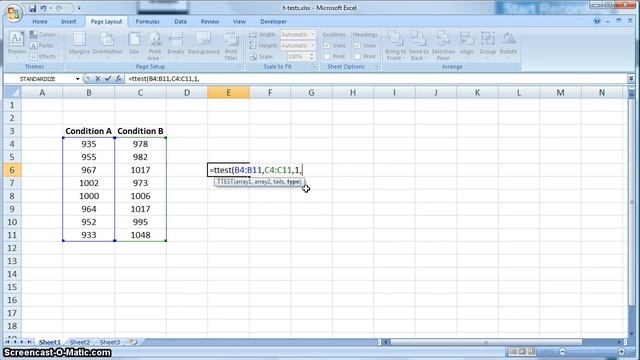
Task: Switch to Page Break Preview in status bar
Action: pyautogui.click(x=531, y=351)
